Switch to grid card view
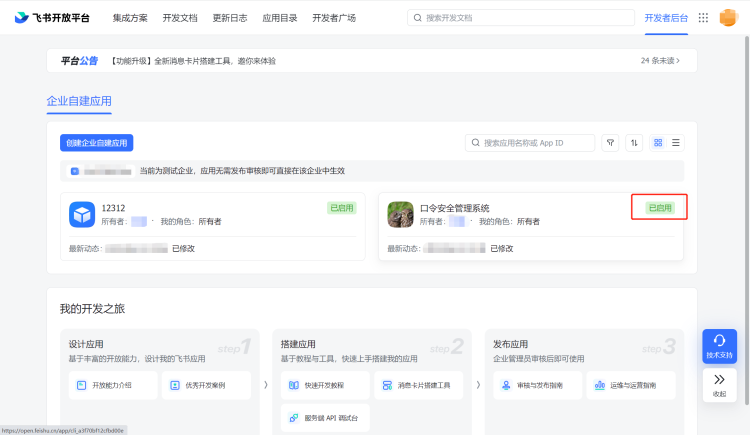 click(x=658, y=143)
